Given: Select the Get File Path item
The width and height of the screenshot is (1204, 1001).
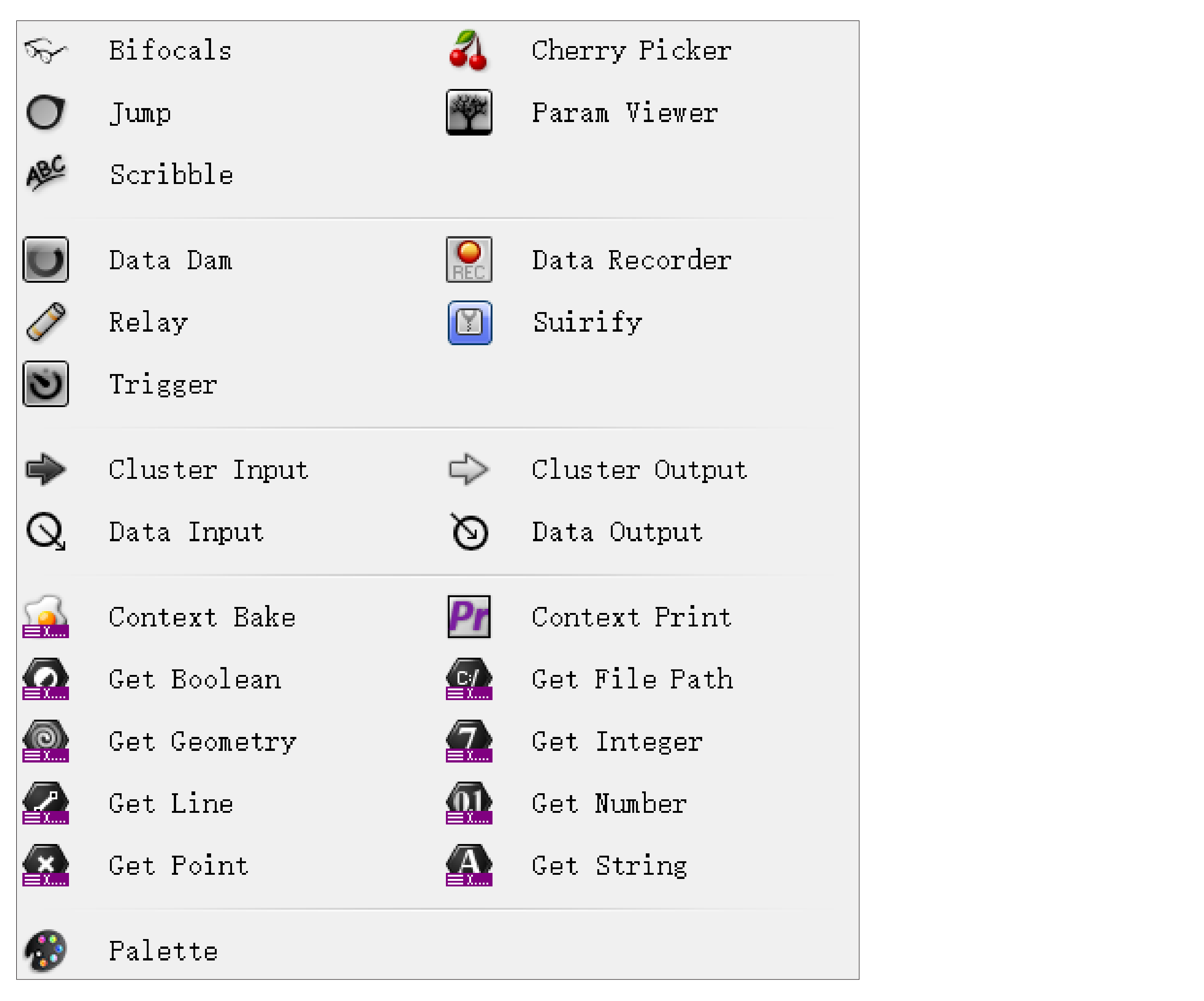Looking at the screenshot, I should coord(589,679).
